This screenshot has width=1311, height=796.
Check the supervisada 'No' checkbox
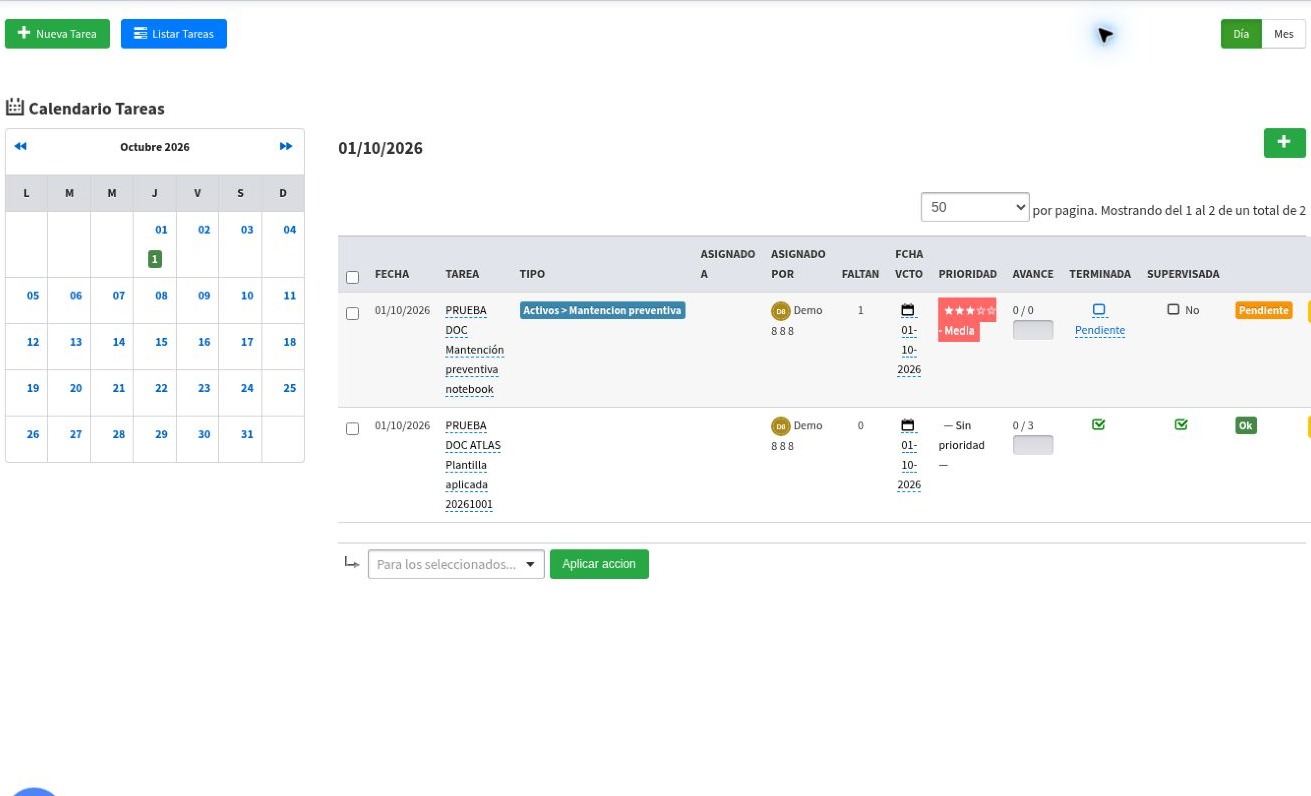click(1174, 310)
